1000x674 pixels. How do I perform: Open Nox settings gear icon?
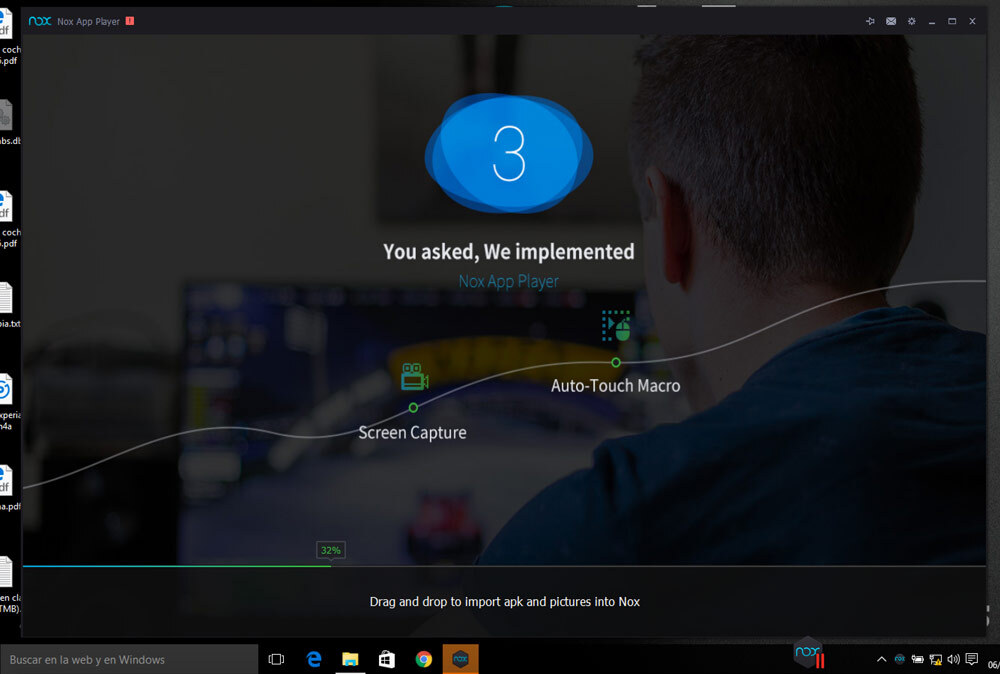coord(911,21)
